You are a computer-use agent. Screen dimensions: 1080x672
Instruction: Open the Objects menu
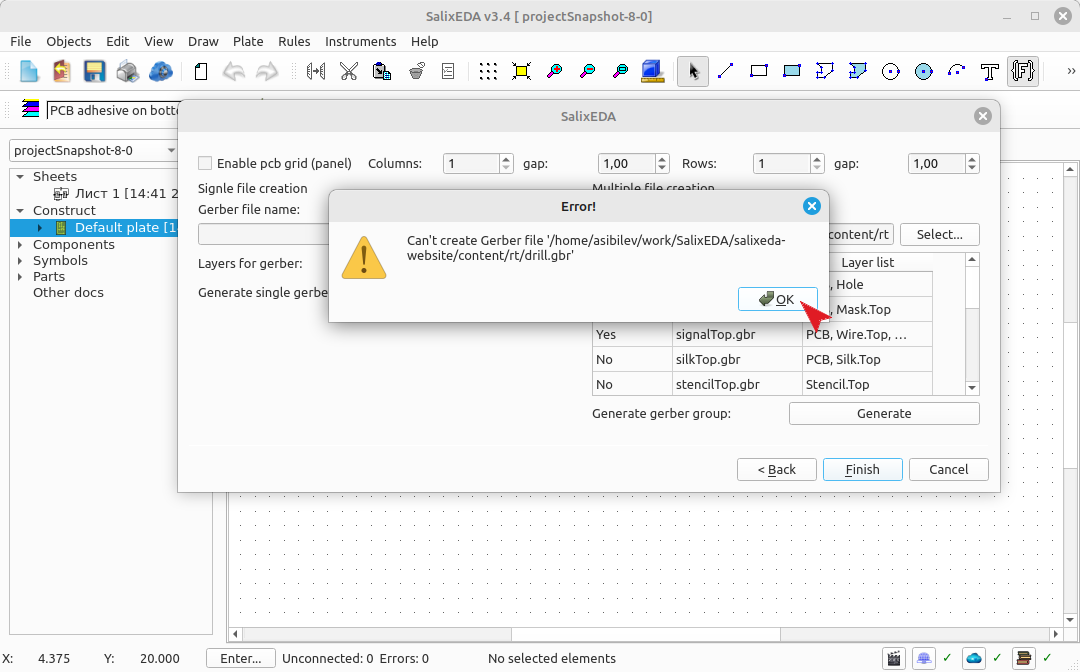69,41
